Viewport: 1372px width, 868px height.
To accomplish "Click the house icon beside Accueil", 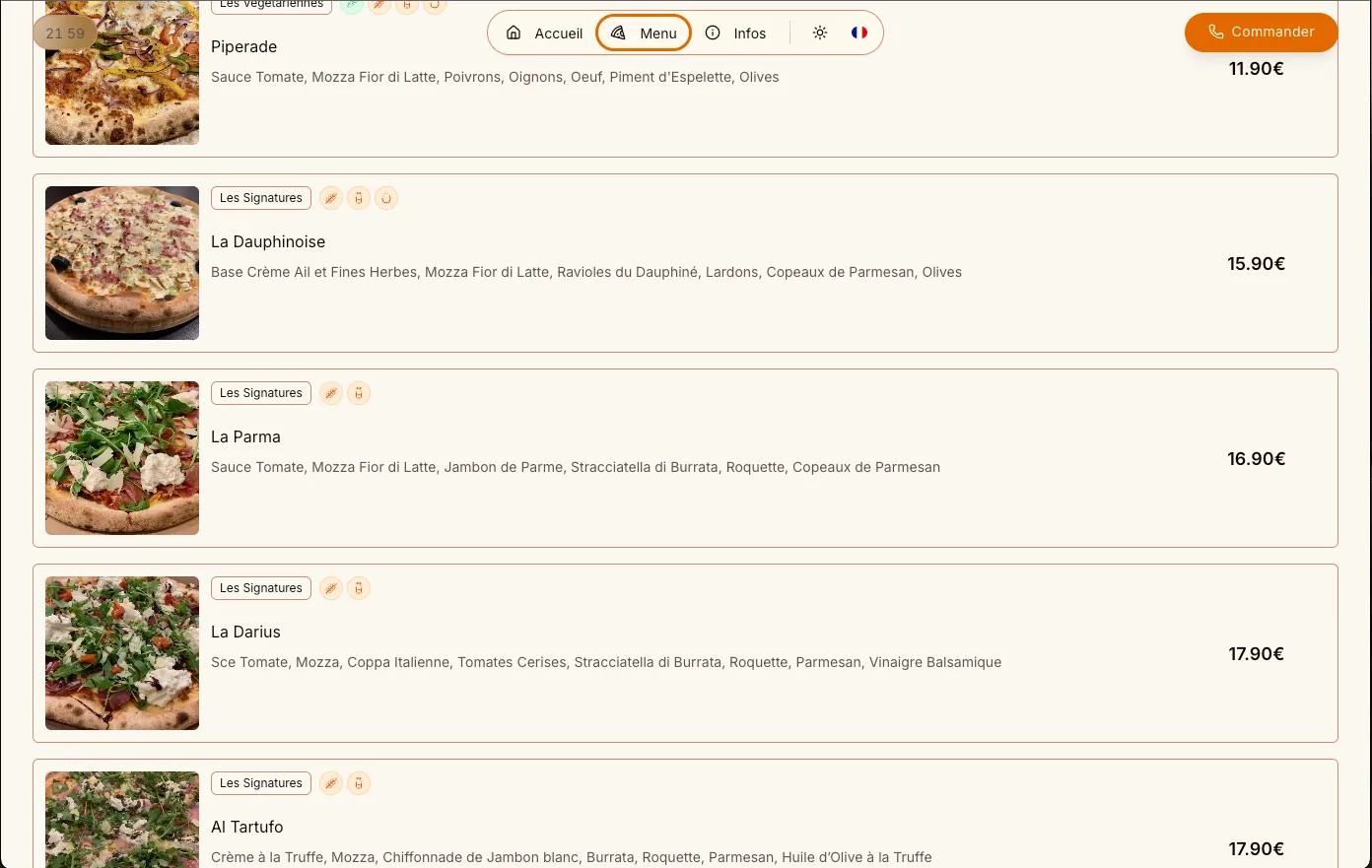I will [514, 33].
